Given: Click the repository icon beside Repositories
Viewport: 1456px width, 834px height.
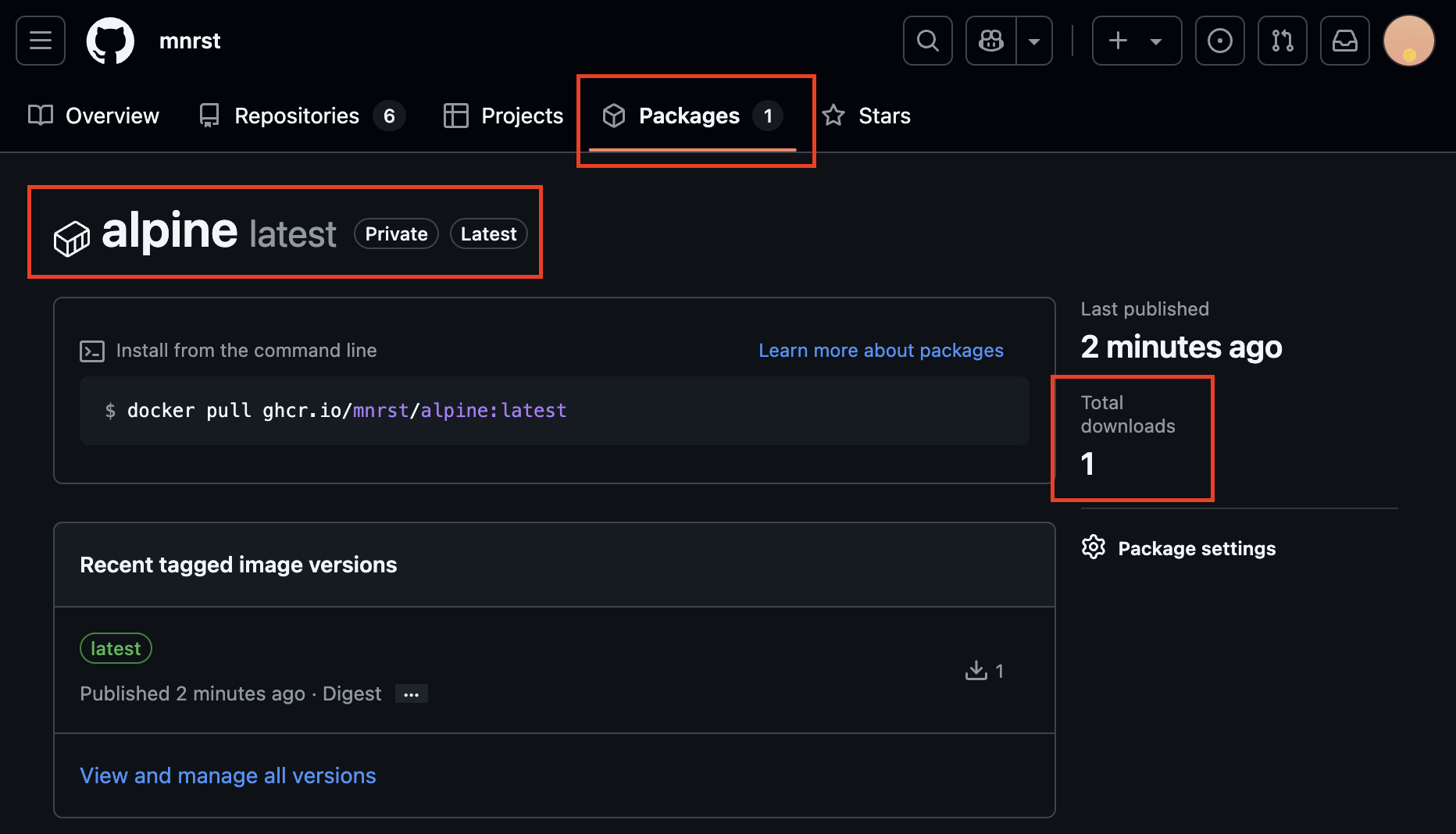Looking at the screenshot, I should point(209,116).
